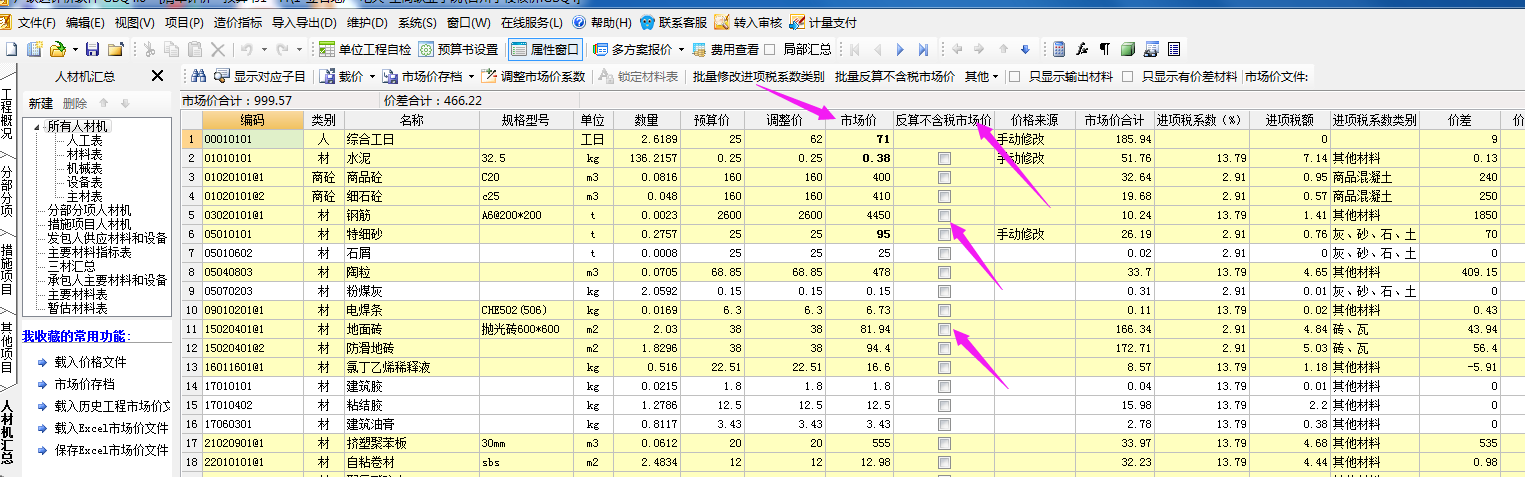Select 暂估材料表 in the tree
1525x477 pixels.
point(78,309)
